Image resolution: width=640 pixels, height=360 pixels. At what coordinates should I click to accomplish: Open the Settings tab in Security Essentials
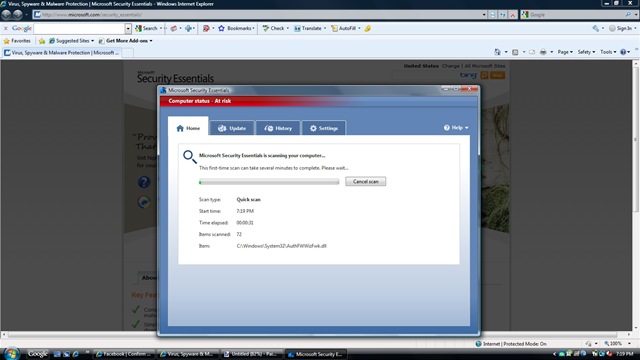tap(324, 128)
